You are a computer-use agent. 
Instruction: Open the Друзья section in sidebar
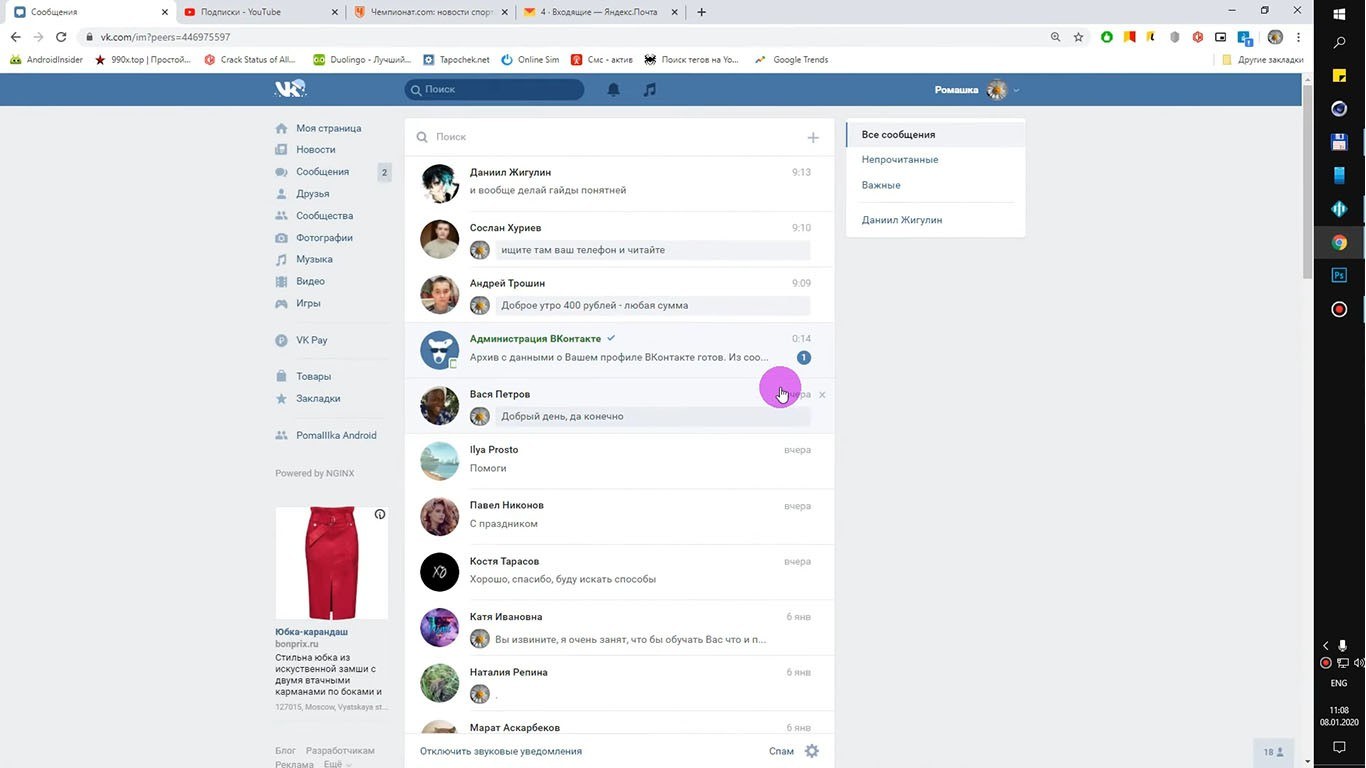point(312,194)
